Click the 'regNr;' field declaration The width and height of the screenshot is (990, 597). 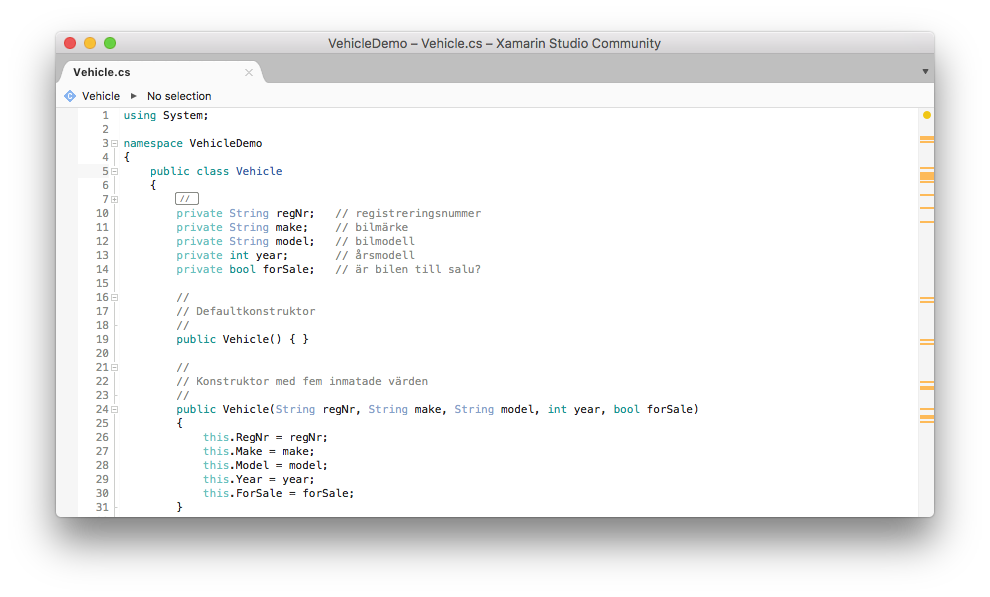coord(295,213)
